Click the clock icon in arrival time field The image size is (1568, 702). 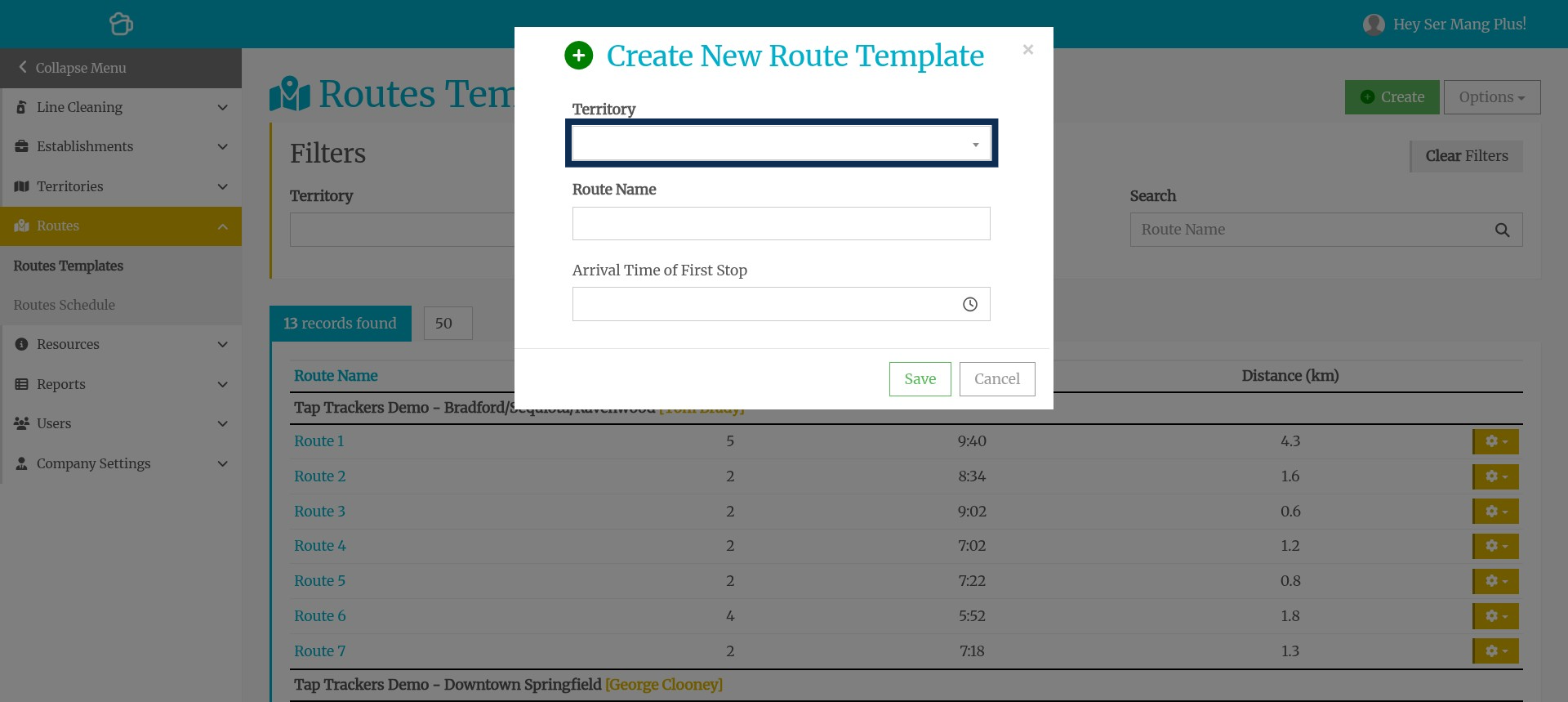tap(969, 305)
